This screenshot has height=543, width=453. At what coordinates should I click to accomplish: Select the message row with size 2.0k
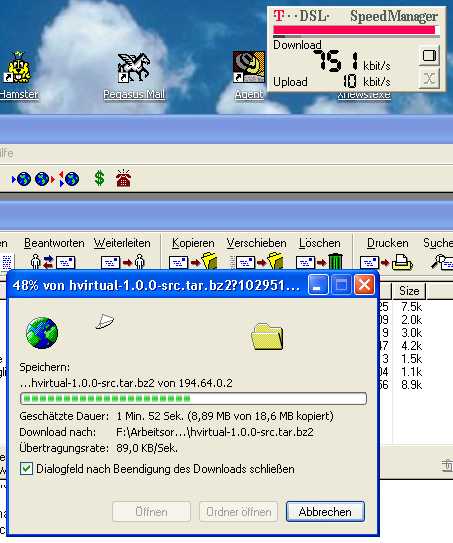[x=411, y=320]
